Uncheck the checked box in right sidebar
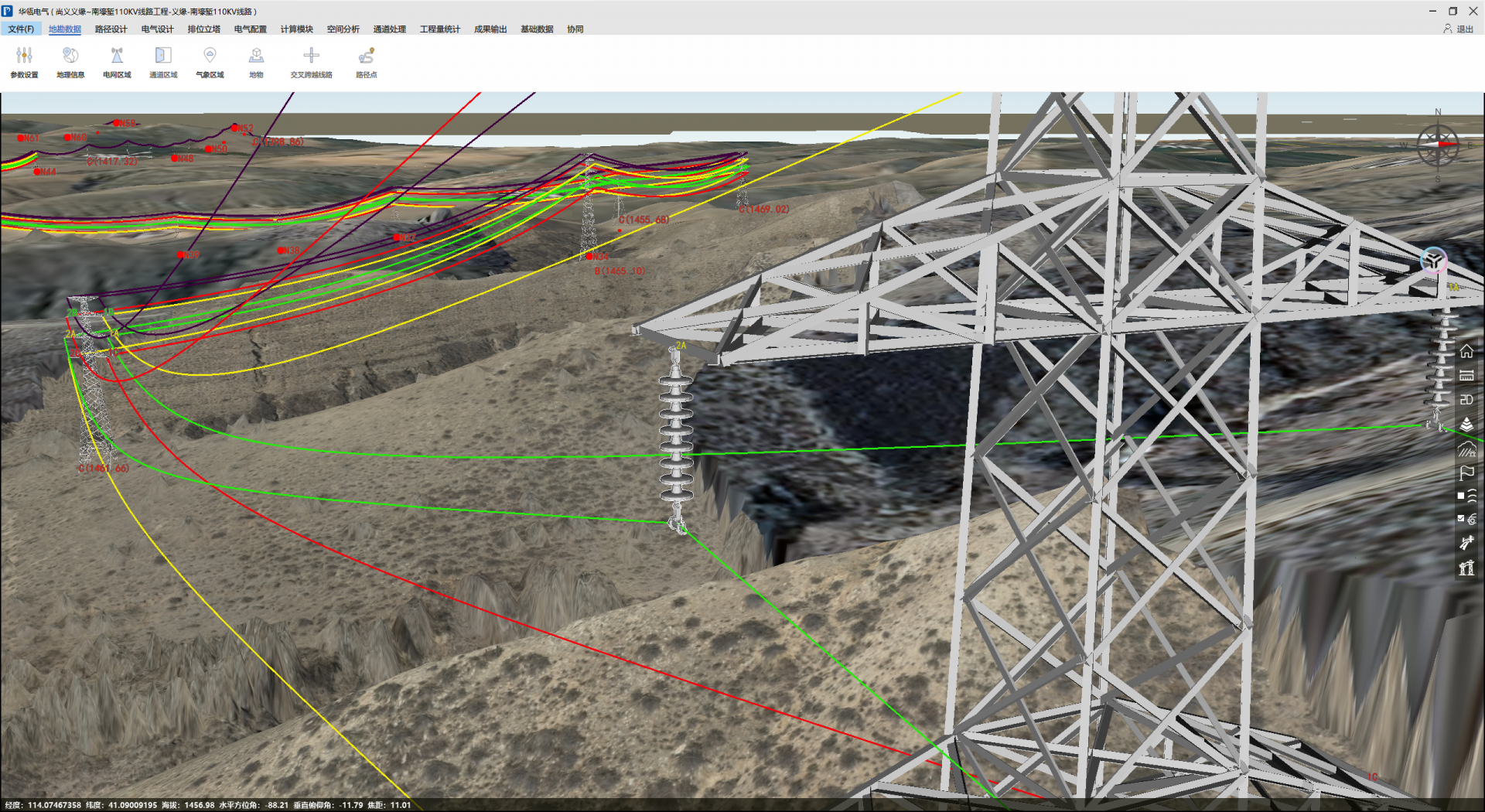The height and width of the screenshot is (812, 1485). click(x=1461, y=519)
